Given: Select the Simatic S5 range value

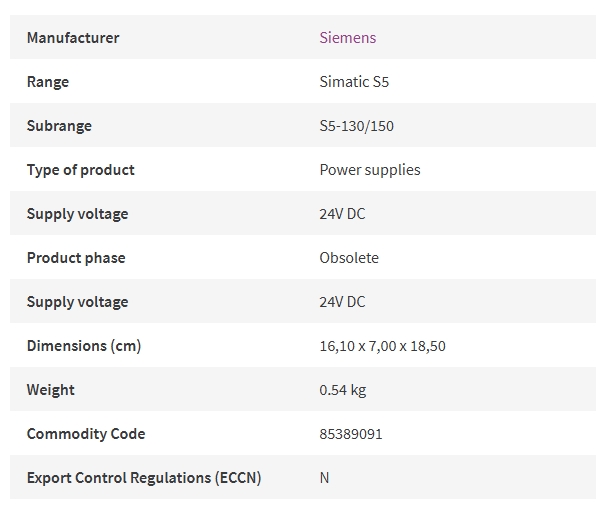Looking at the screenshot, I should click(x=354, y=82).
